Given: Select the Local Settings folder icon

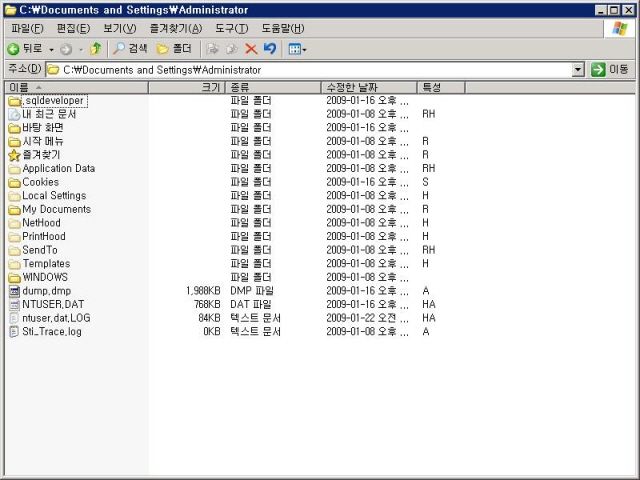Looking at the screenshot, I should click(x=14, y=196).
